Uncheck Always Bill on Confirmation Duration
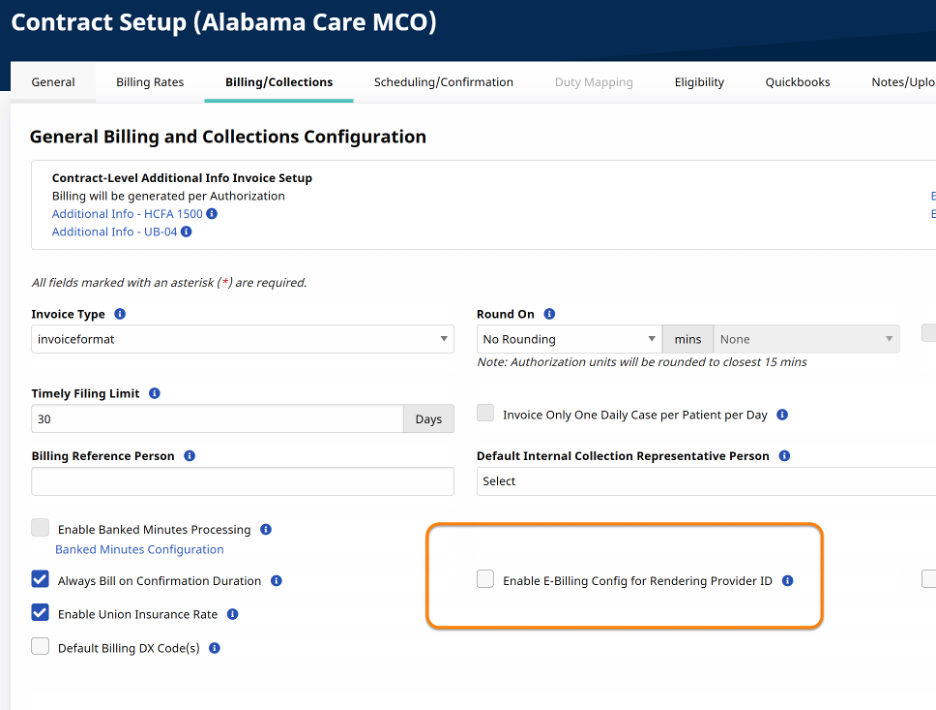The height and width of the screenshot is (710, 936). (x=40, y=579)
